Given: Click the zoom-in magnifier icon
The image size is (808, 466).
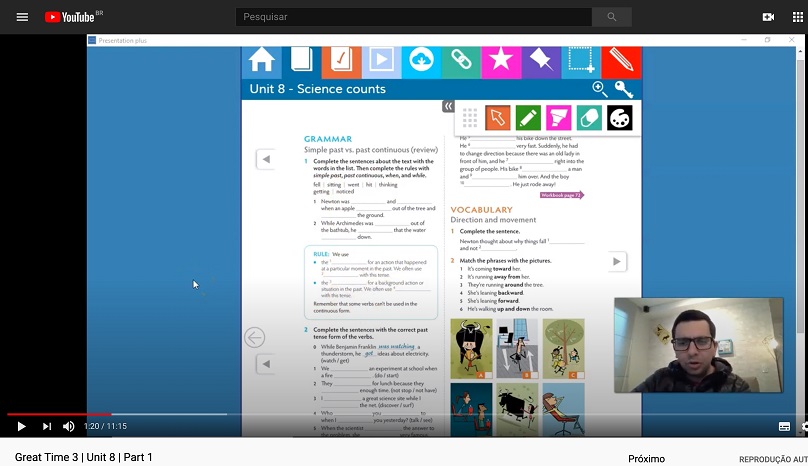Looking at the screenshot, I should coord(600,89).
